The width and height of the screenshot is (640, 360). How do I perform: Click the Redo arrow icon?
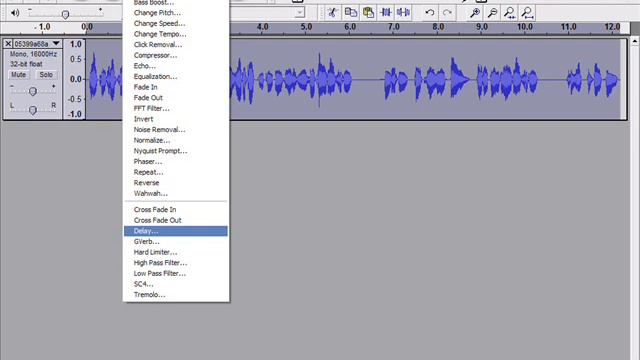[447, 13]
